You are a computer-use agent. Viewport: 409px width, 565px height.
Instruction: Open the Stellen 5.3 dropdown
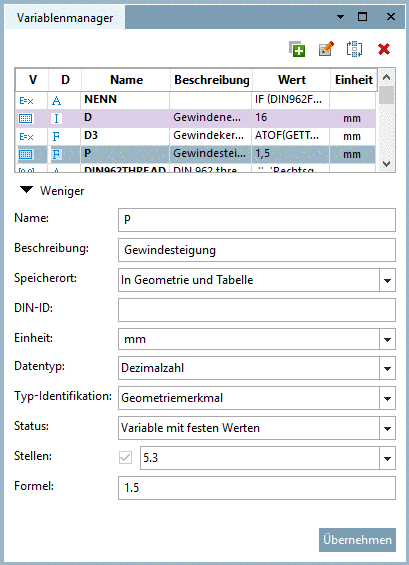point(387,458)
